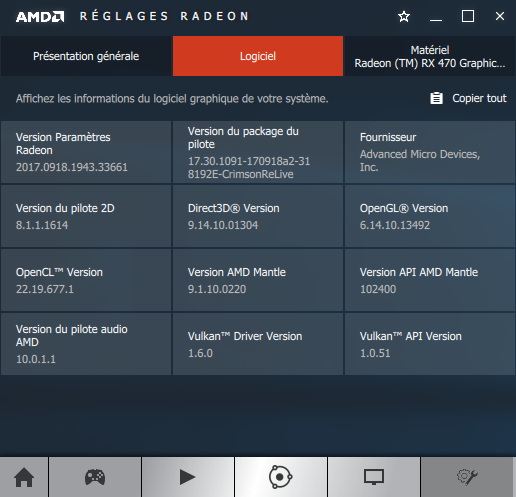Click the AMD logo
Image resolution: width=516 pixels, height=497 pixels.
[40, 17]
